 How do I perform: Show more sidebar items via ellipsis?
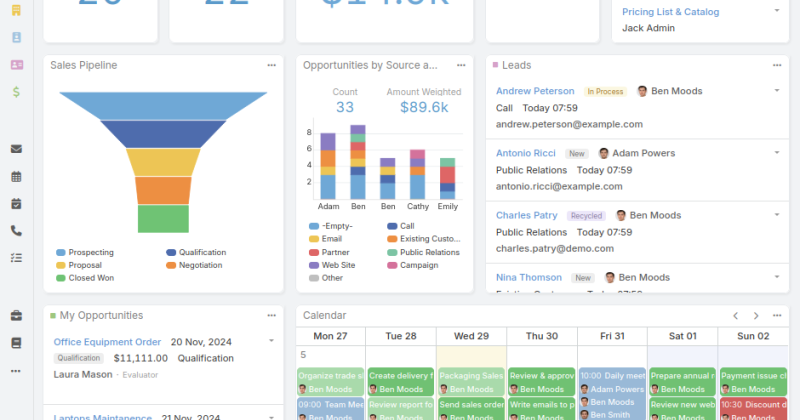click(x=16, y=371)
